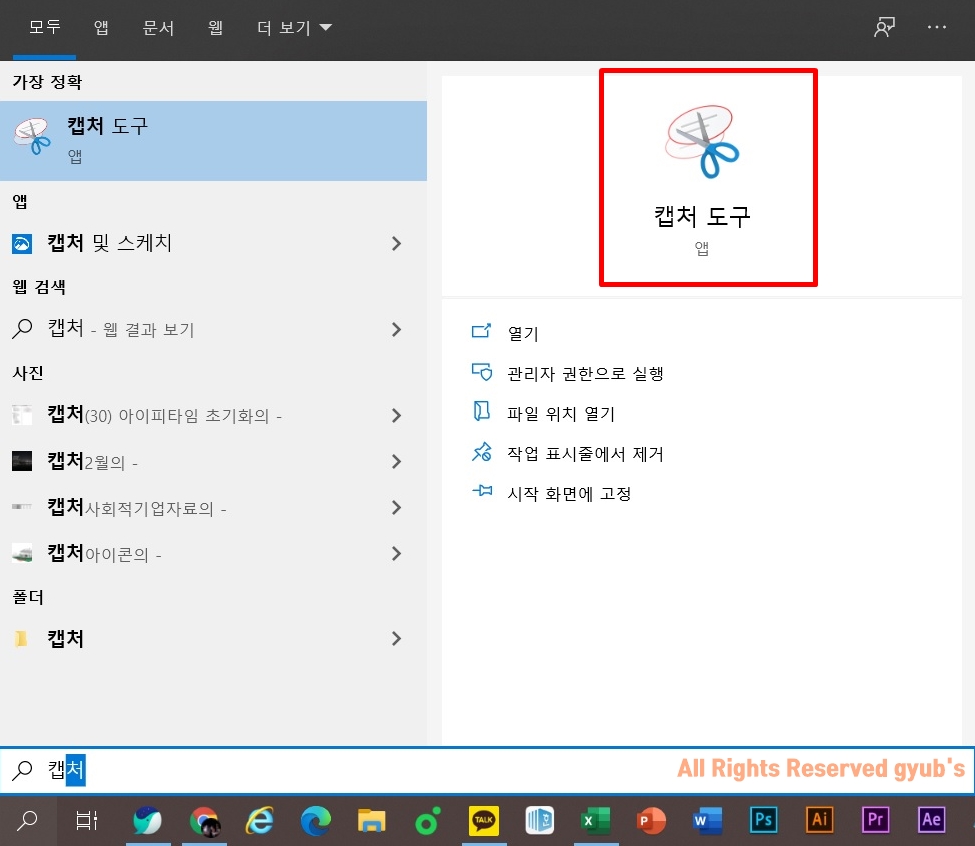
Task: Expand 캡처 및 스케치 result arrow
Action: click(396, 244)
